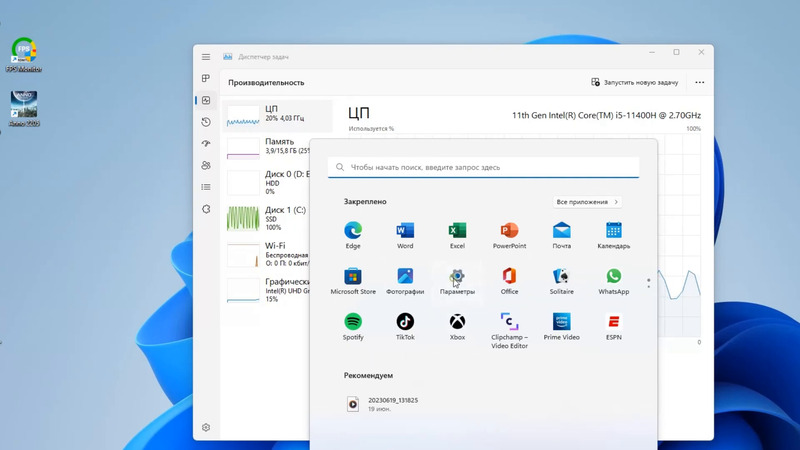
Task: Open Task Manager three-dots more menu
Action: point(699,82)
